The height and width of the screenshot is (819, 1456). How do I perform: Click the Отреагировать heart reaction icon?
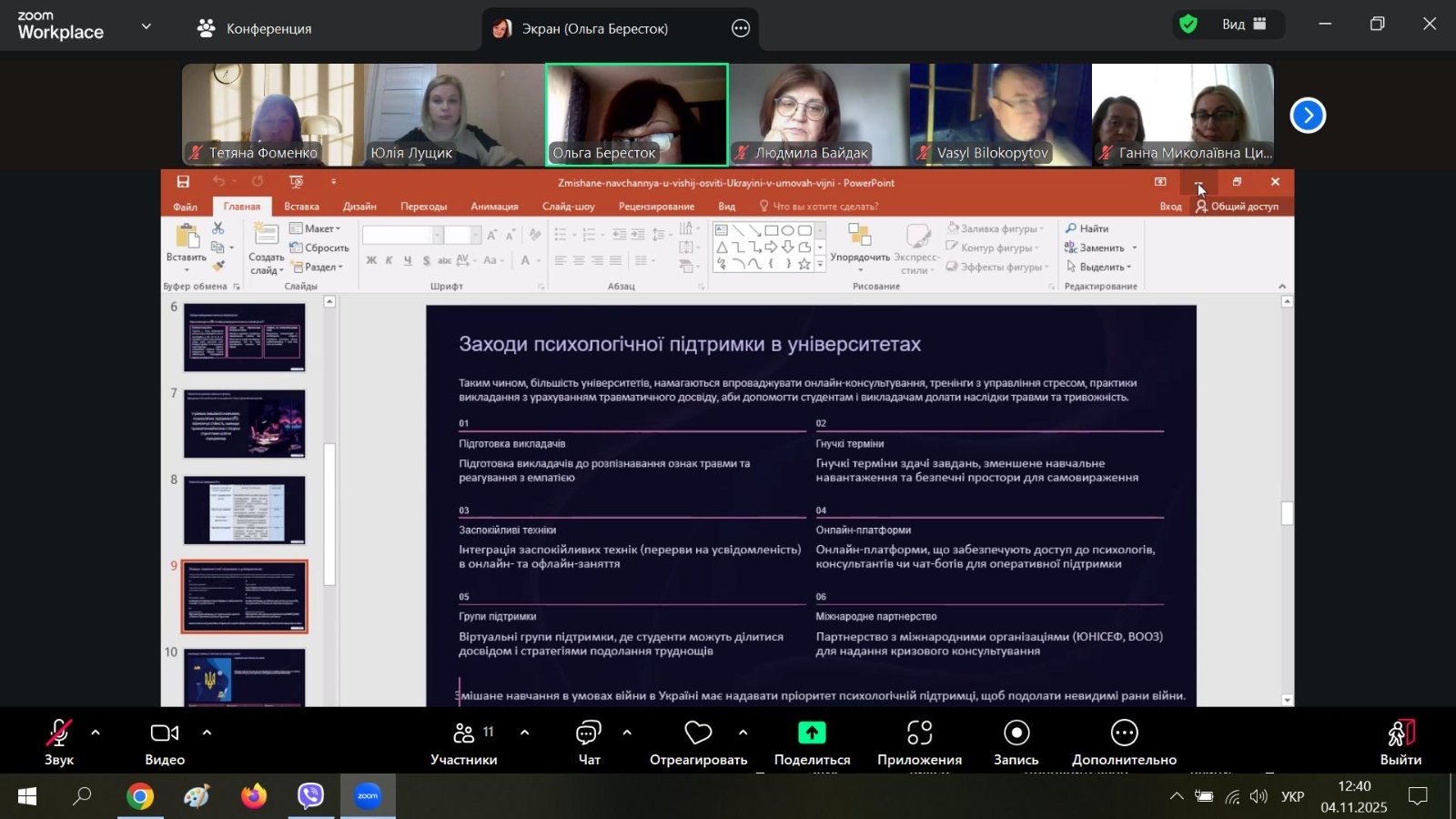tap(698, 734)
